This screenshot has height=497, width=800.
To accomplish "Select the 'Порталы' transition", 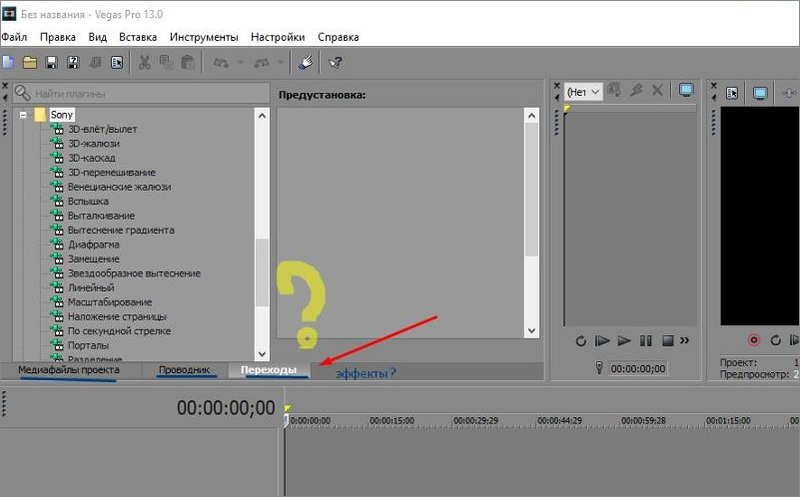I will pos(88,345).
